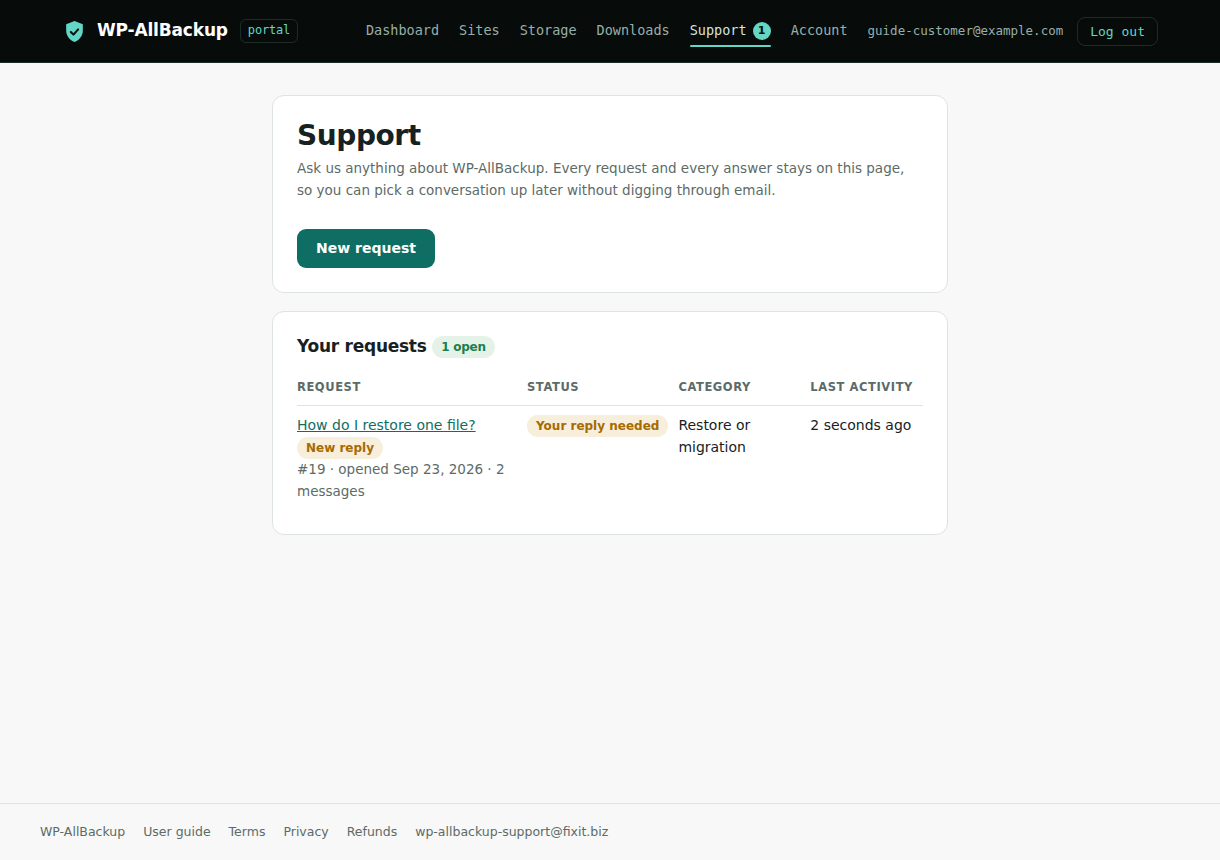Click the '1 open' requests badge
The height and width of the screenshot is (860, 1220).
click(x=464, y=347)
